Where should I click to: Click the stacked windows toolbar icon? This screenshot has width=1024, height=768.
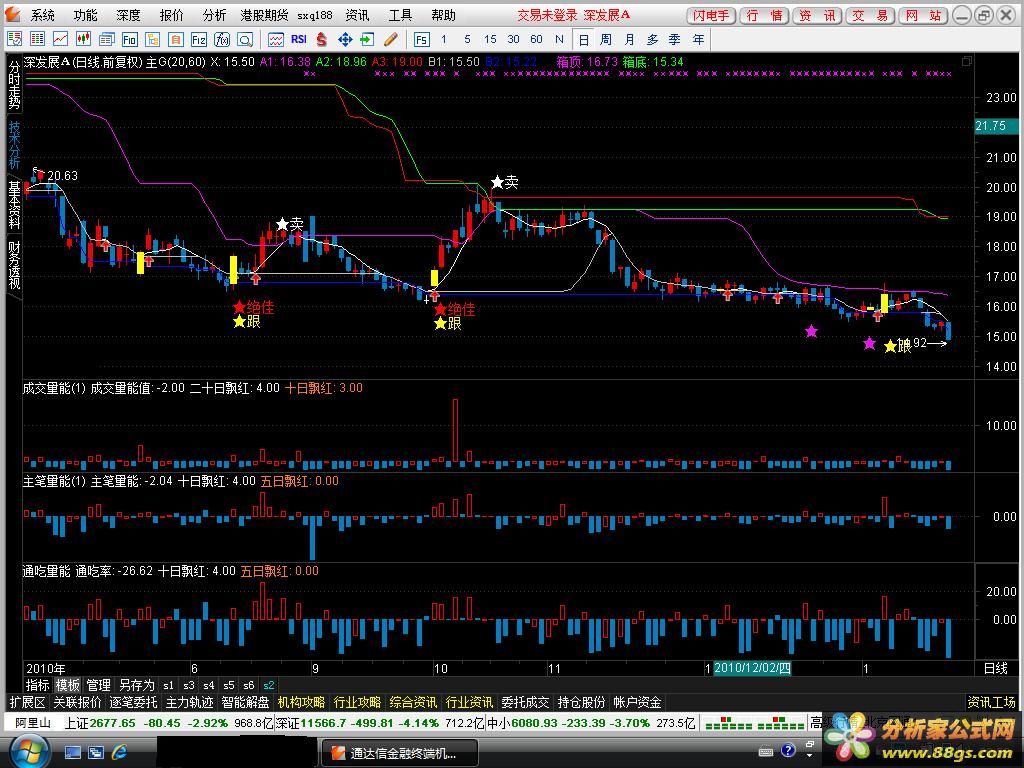(x=106, y=39)
